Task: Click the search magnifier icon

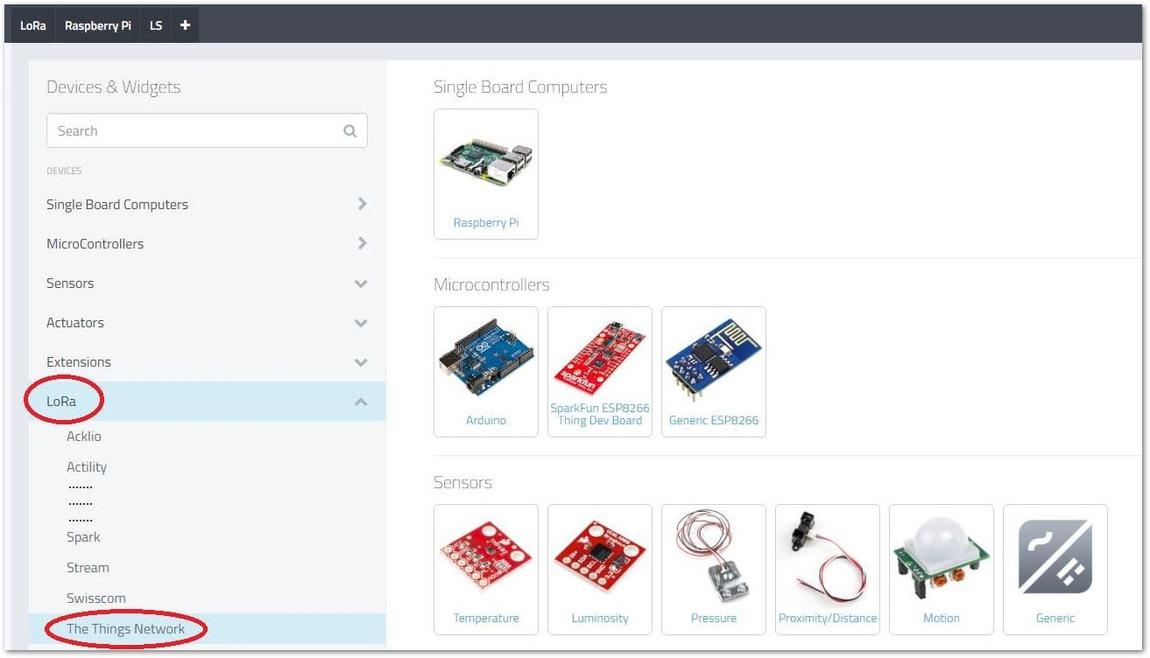Action: [x=350, y=131]
